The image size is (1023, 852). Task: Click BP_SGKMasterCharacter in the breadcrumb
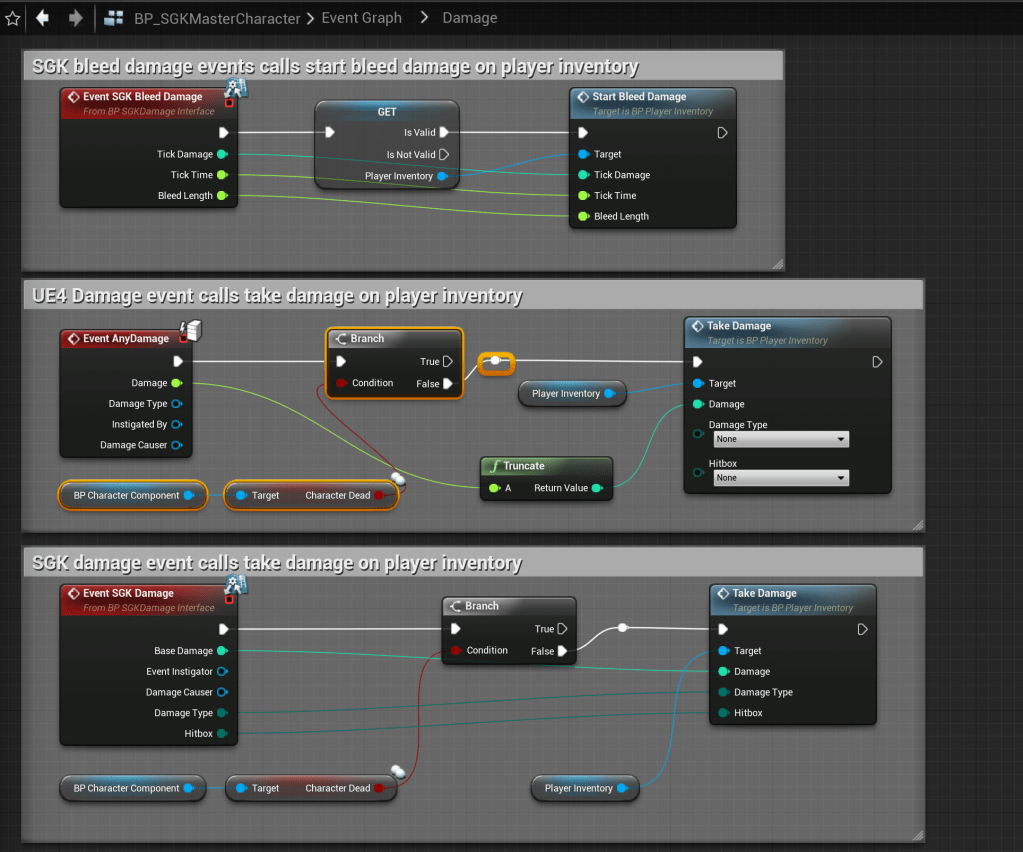point(217,18)
